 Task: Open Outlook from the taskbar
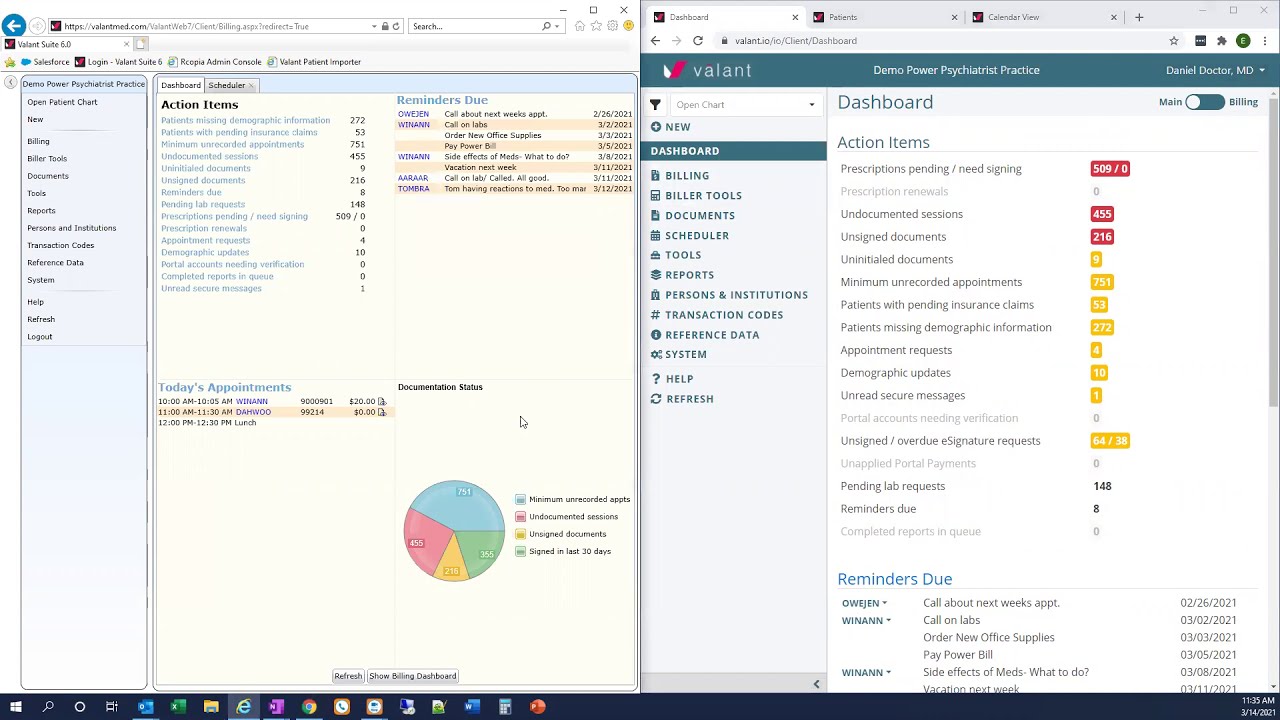tap(145, 707)
